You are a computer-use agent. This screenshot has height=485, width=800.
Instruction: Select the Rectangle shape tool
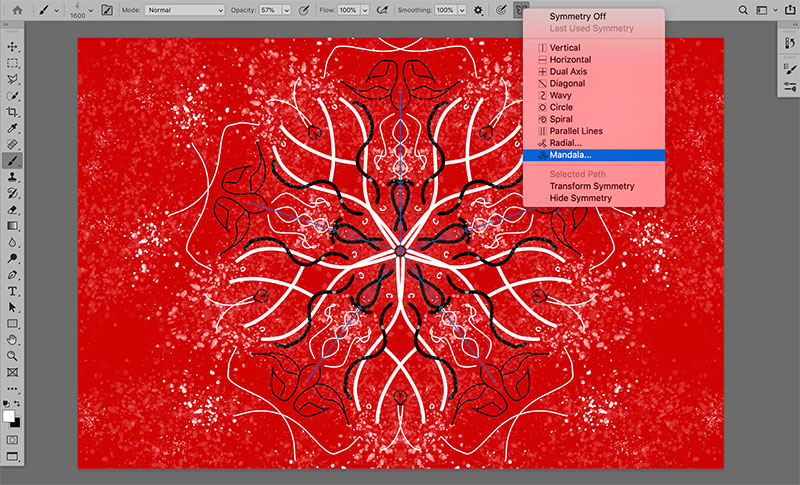pyautogui.click(x=12, y=324)
